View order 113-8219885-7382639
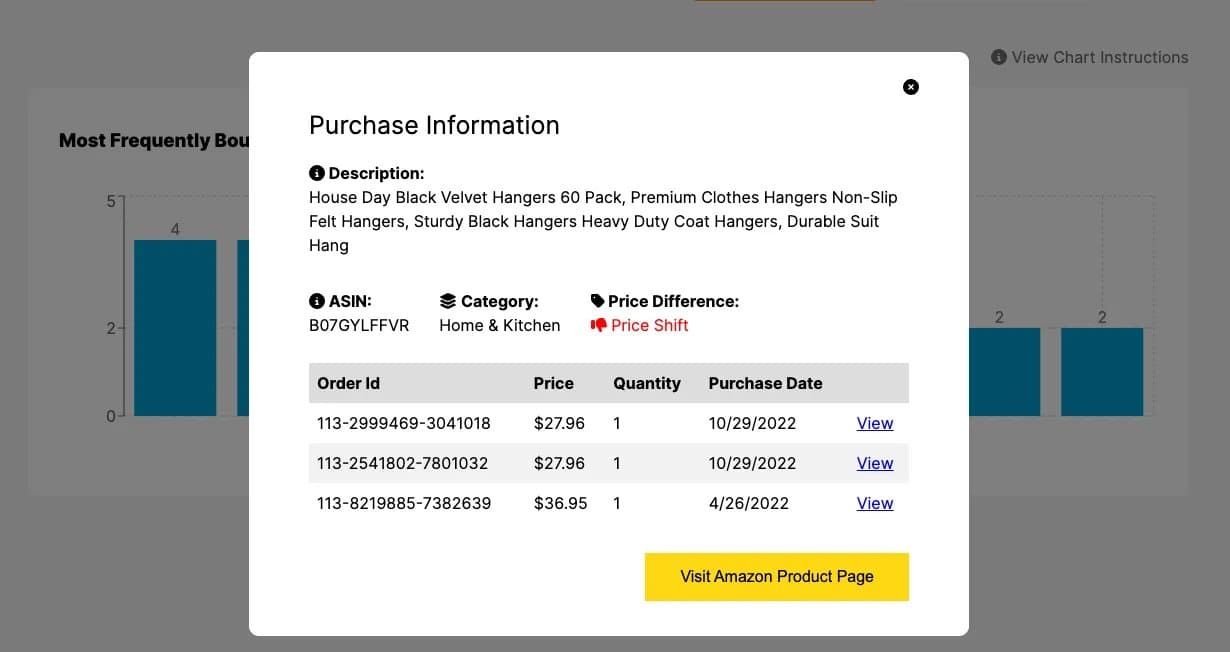 click(x=875, y=503)
